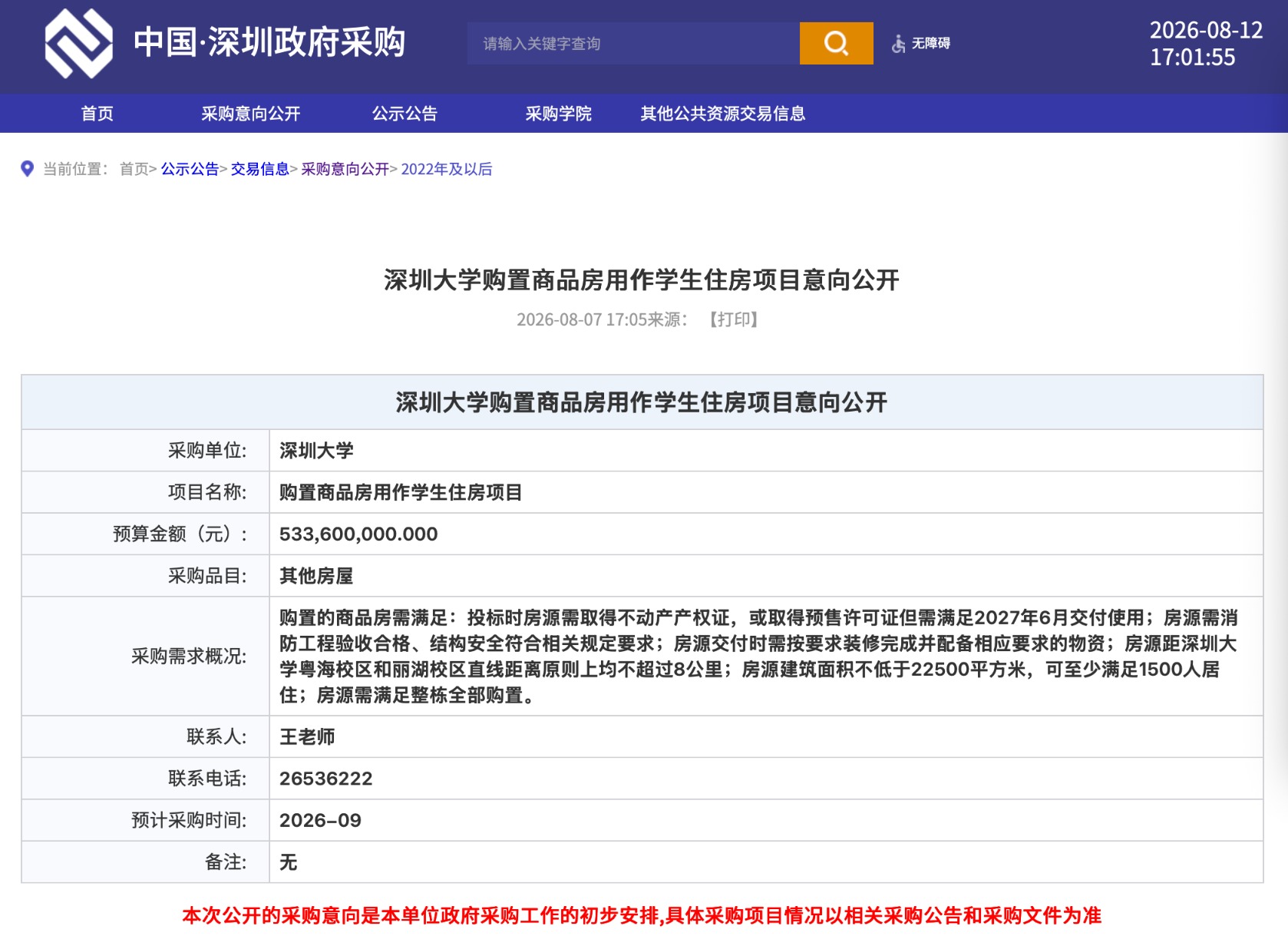Viewport: 1288px width, 946px height.
Task: Click the table header title row
Action: pos(642,402)
